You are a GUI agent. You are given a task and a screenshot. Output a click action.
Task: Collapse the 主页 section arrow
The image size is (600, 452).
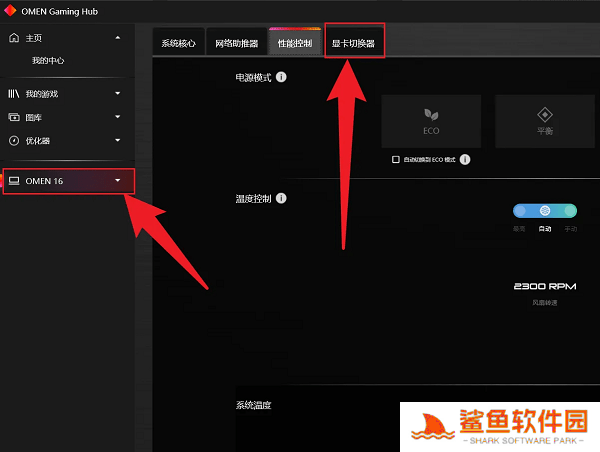pos(118,38)
